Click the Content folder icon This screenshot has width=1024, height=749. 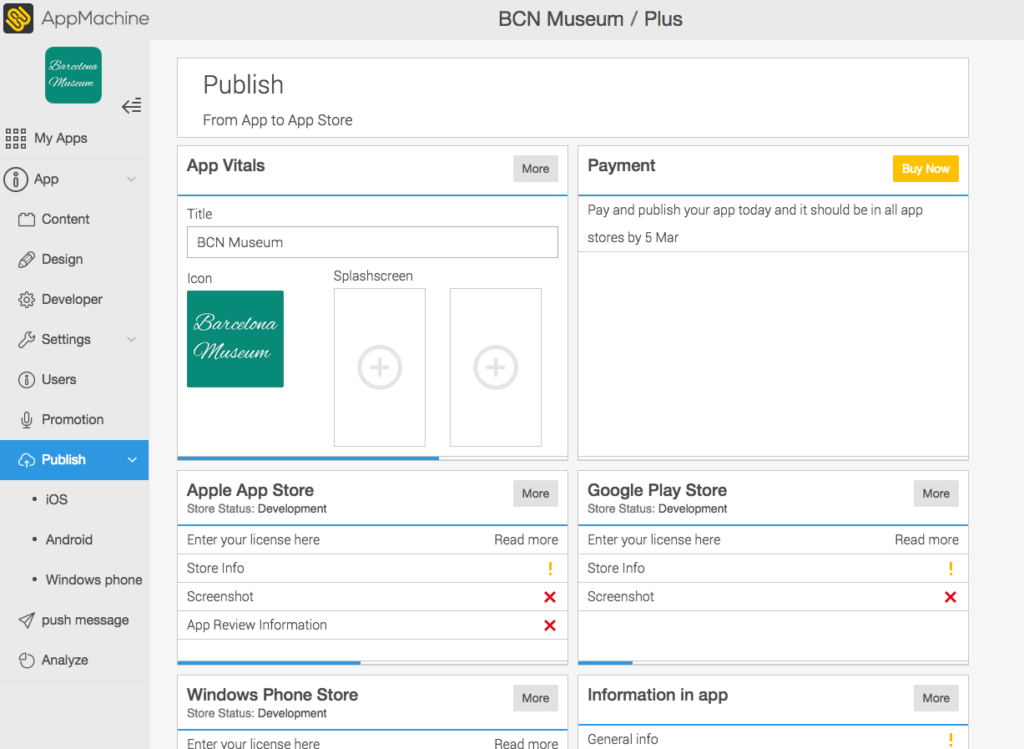coord(26,219)
